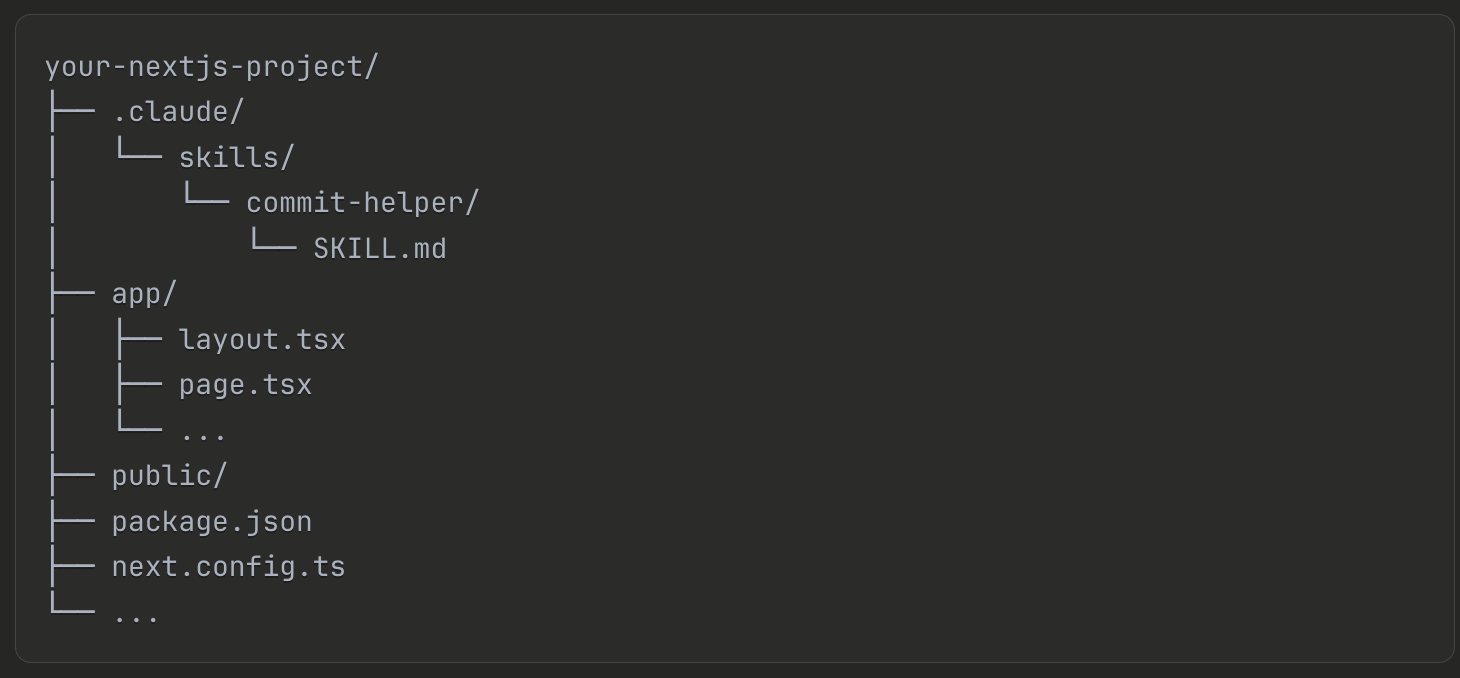
Task: Click the layout.tsx file name
Action: click(262, 340)
